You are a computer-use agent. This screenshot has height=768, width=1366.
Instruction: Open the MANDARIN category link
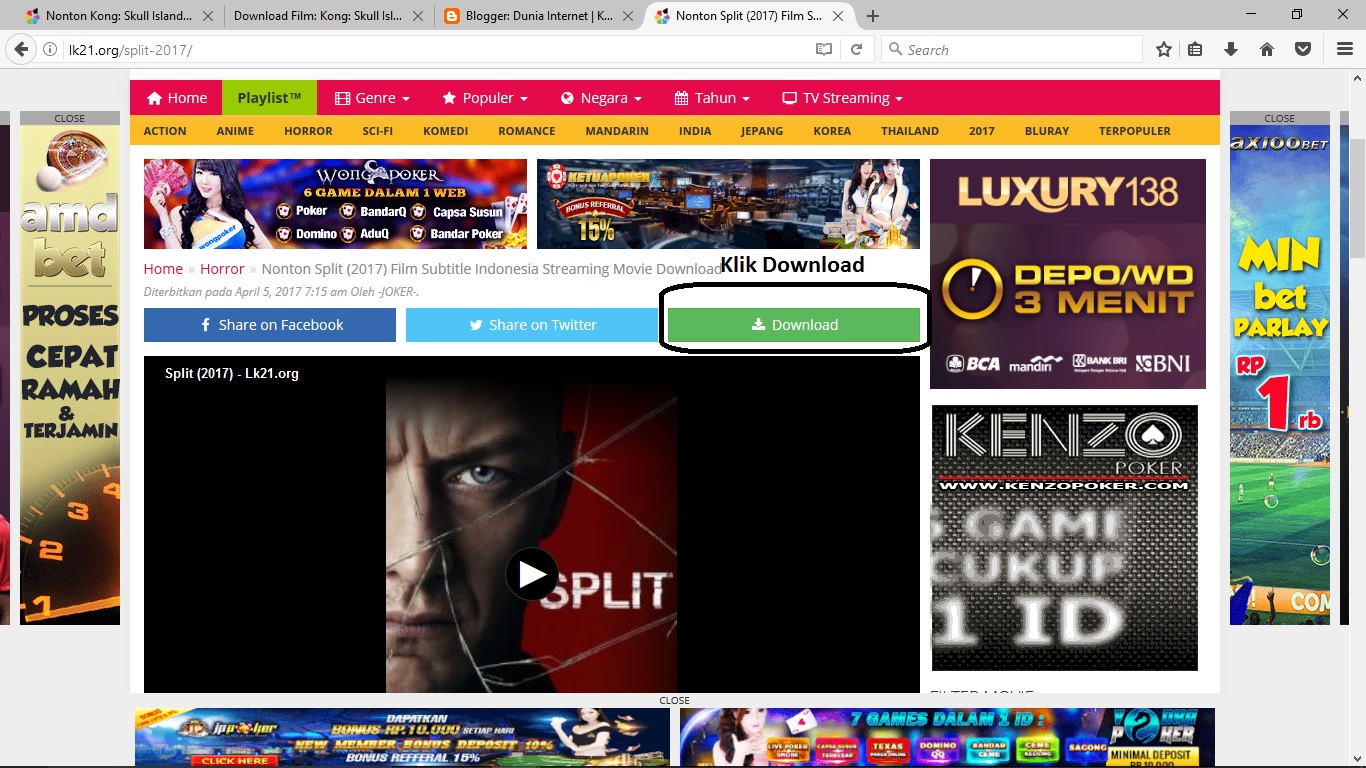coord(617,131)
